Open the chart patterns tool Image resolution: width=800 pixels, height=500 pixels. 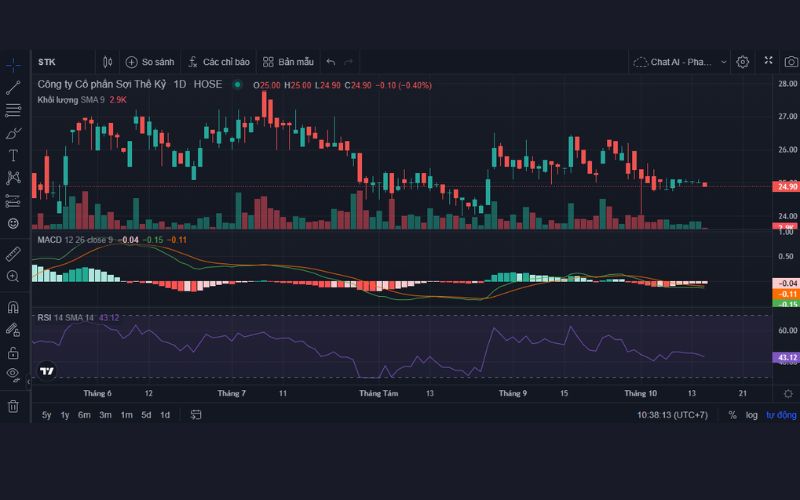point(13,178)
